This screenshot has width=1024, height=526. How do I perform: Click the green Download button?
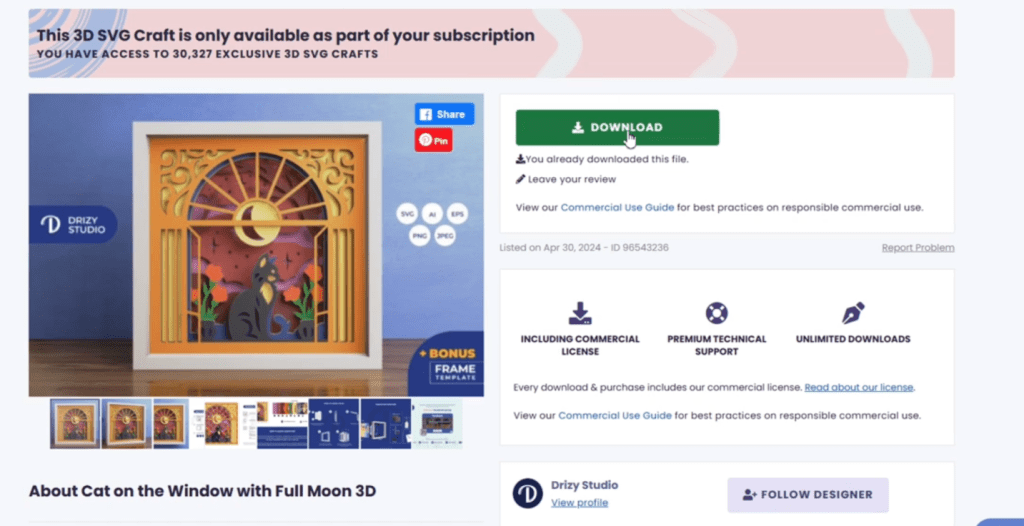617,127
